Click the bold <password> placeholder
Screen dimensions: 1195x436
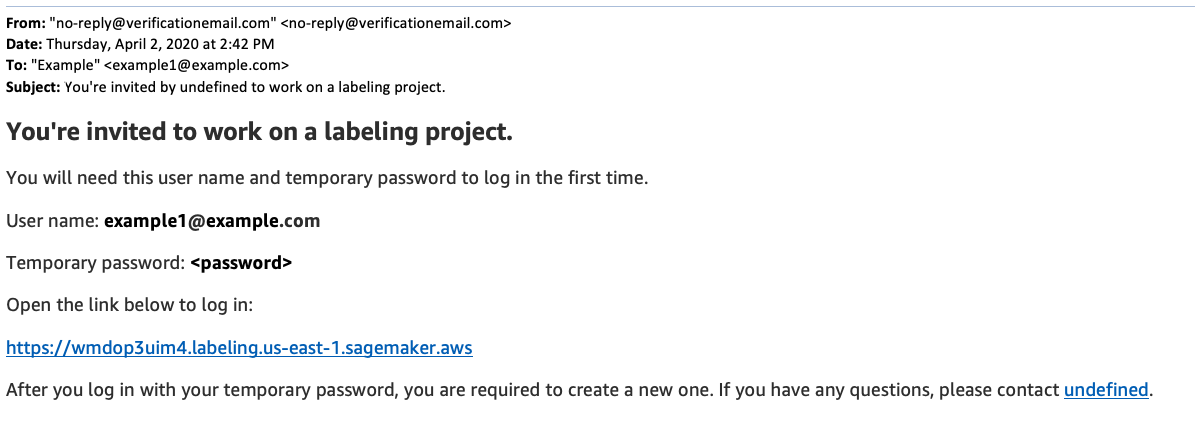pyautogui.click(x=241, y=263)
